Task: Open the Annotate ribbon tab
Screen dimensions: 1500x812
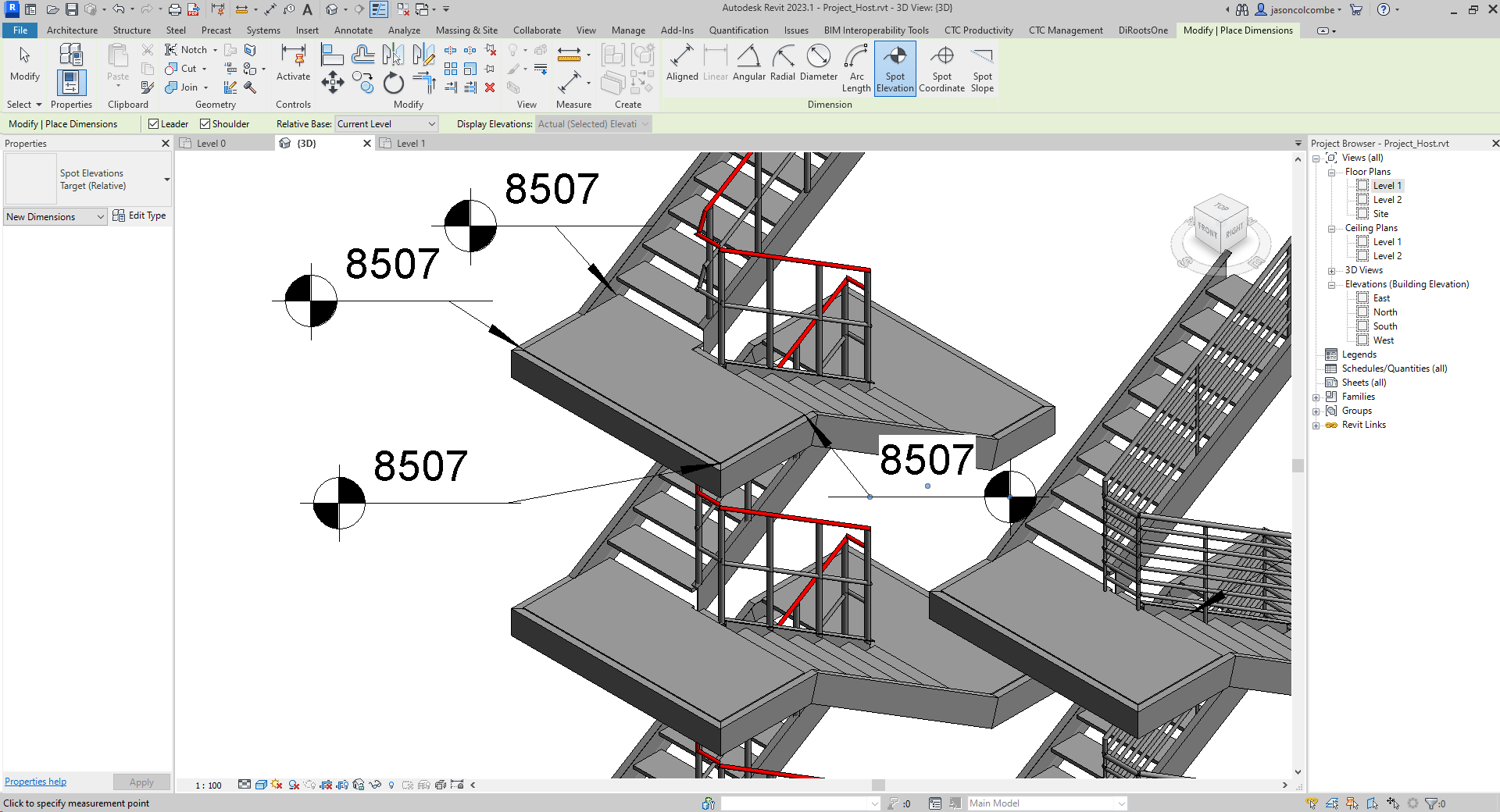Action: pyautogui.click(x=353, y=30)
